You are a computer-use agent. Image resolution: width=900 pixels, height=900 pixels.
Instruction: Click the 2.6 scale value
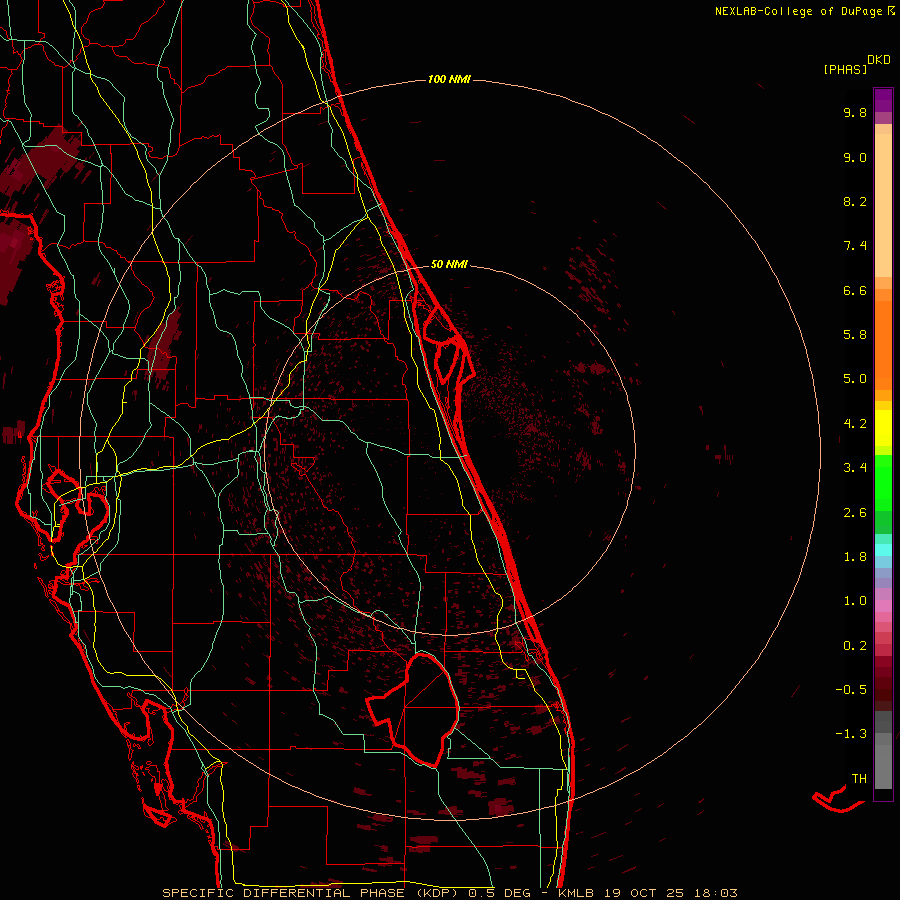[x=855, y=513]
